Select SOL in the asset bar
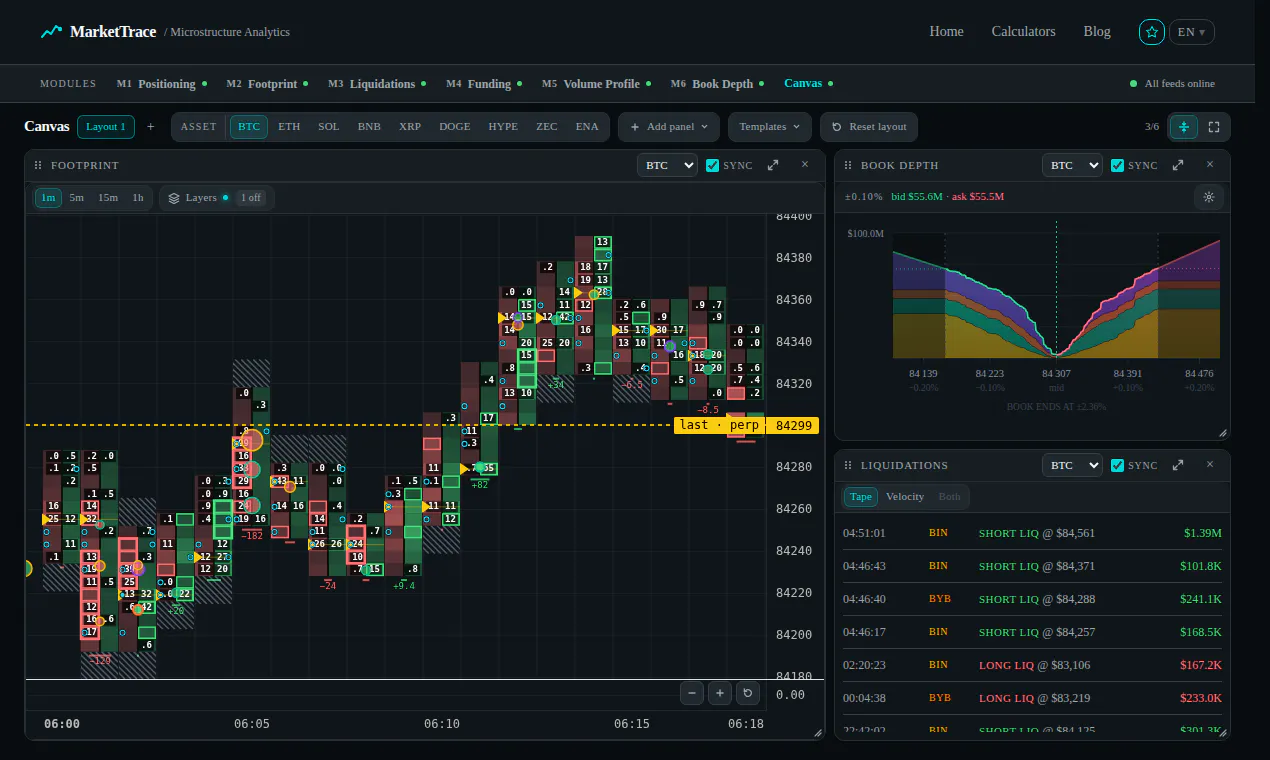Screen dimensions: 1270x760 329,127
